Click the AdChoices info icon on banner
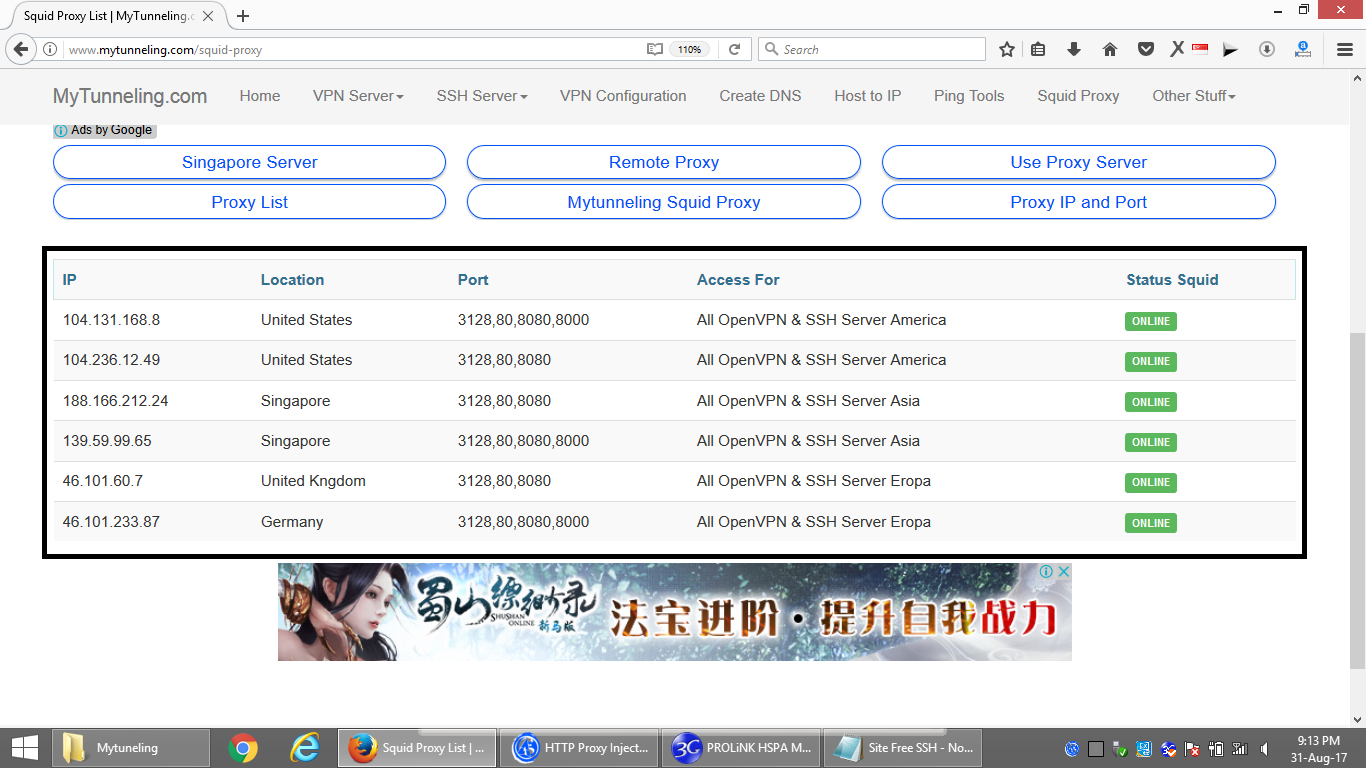 tap(1046, 571)
